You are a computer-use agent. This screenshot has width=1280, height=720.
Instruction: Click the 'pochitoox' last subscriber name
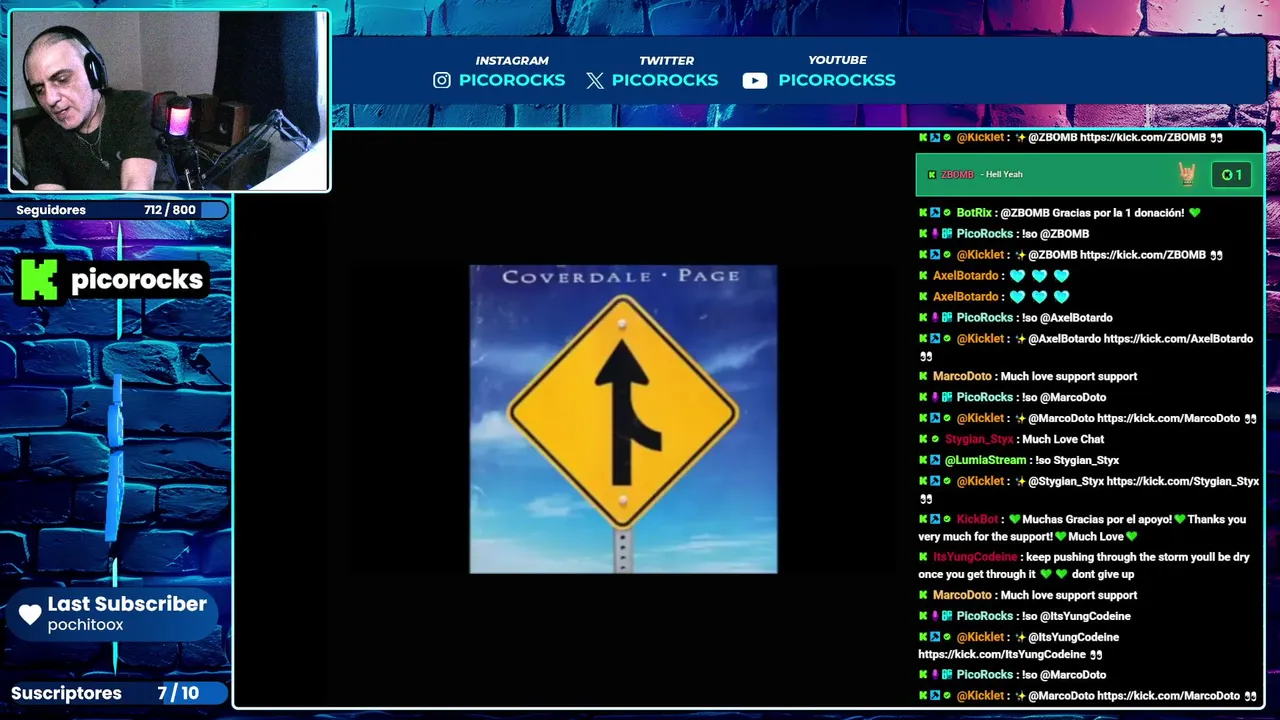tap(85, 625)
